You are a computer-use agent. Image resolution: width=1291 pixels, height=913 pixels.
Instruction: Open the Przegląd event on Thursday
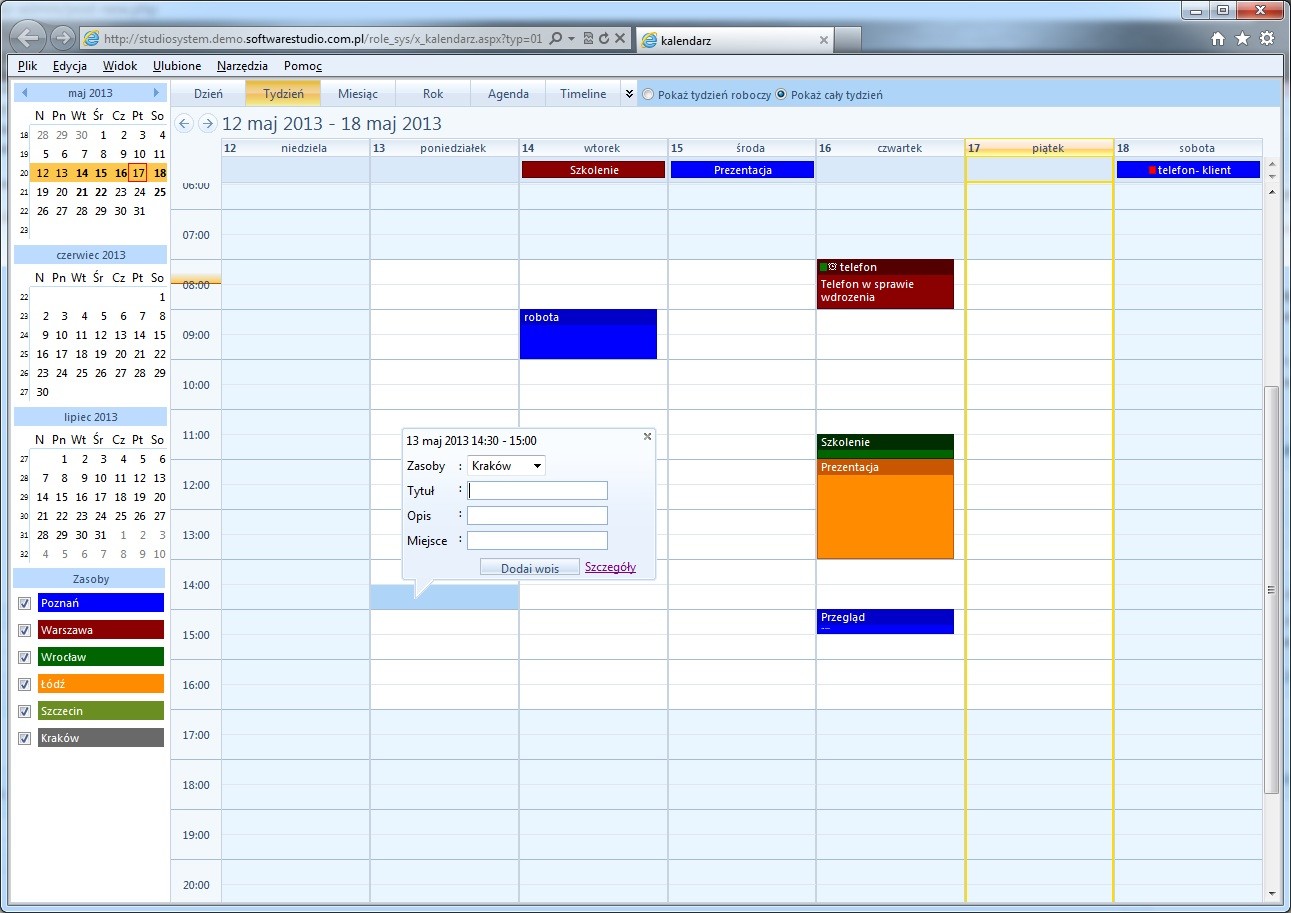885,621
